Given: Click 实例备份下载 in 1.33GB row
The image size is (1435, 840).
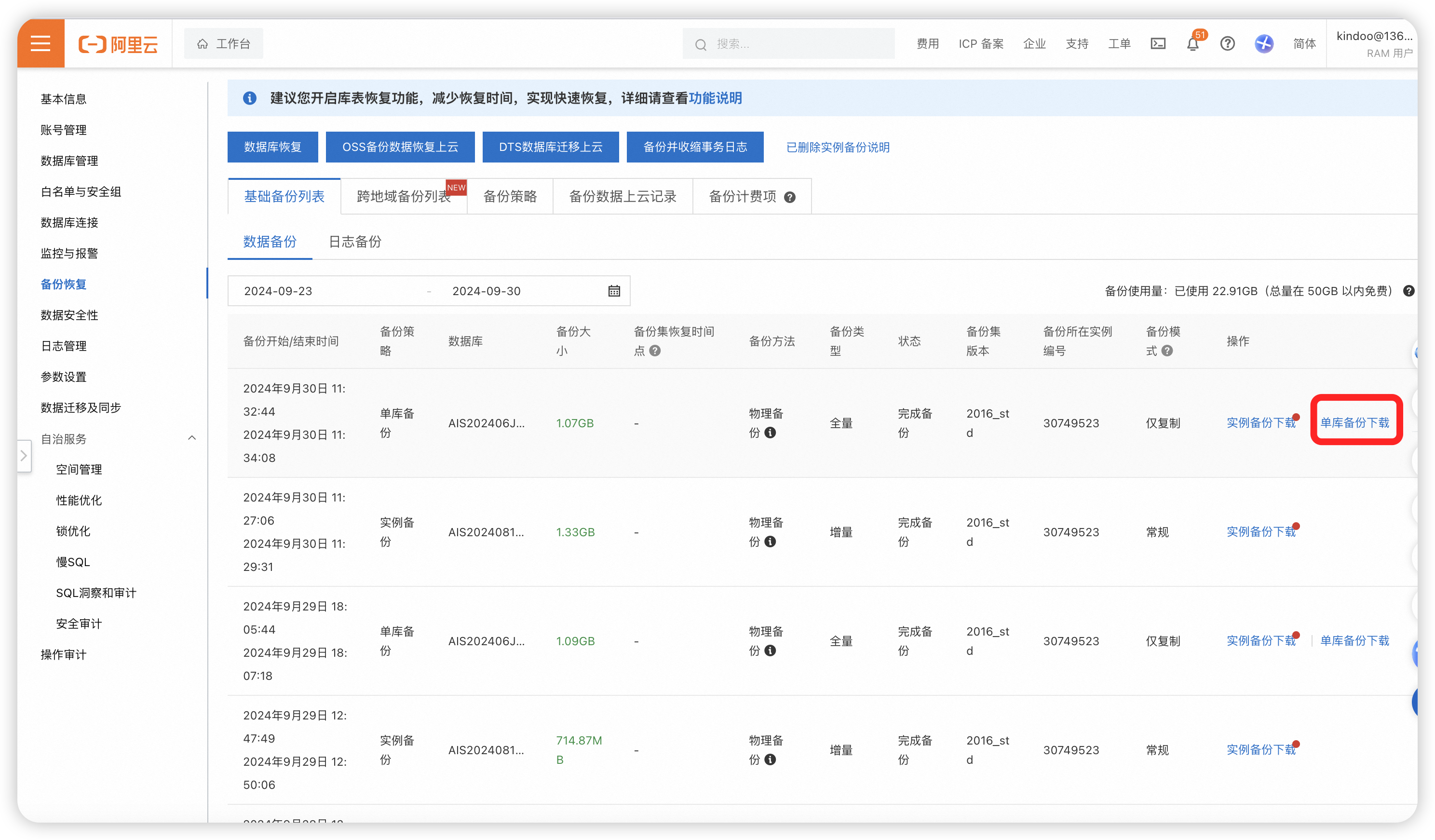Looking at the screenshot, I should tap(1261, 532).
